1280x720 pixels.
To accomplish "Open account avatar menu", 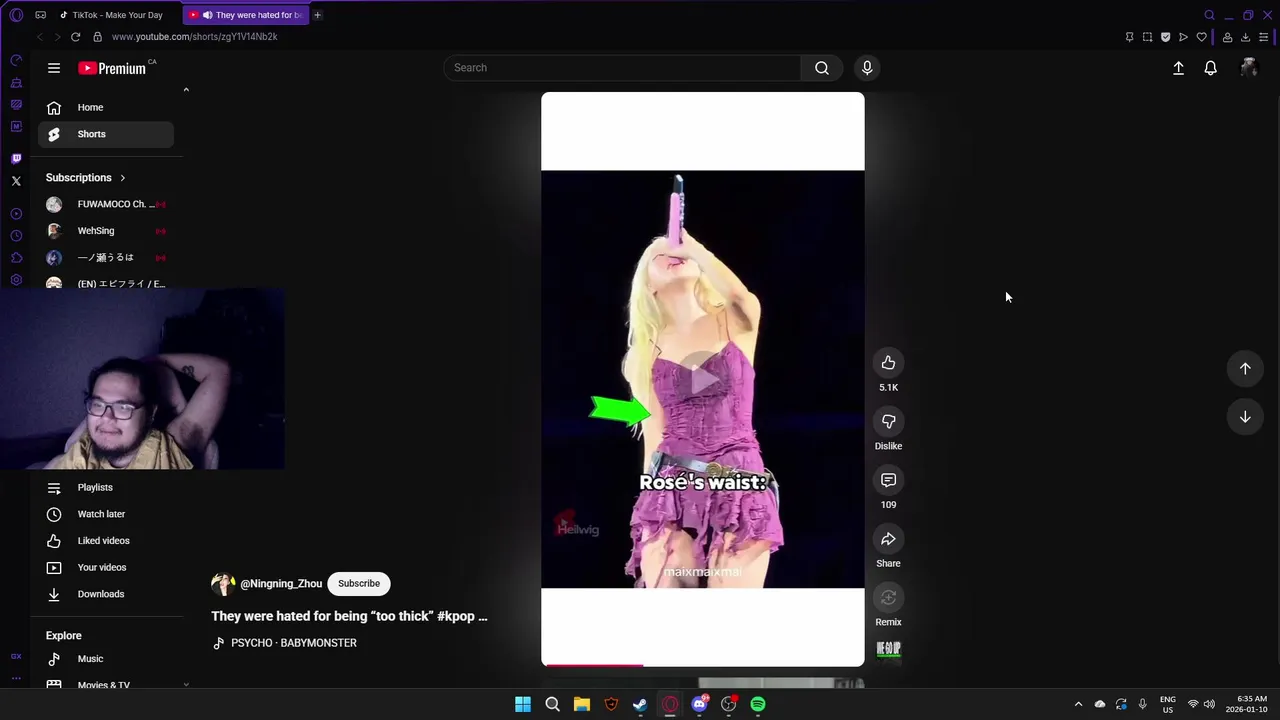I will pos(1248,68).
